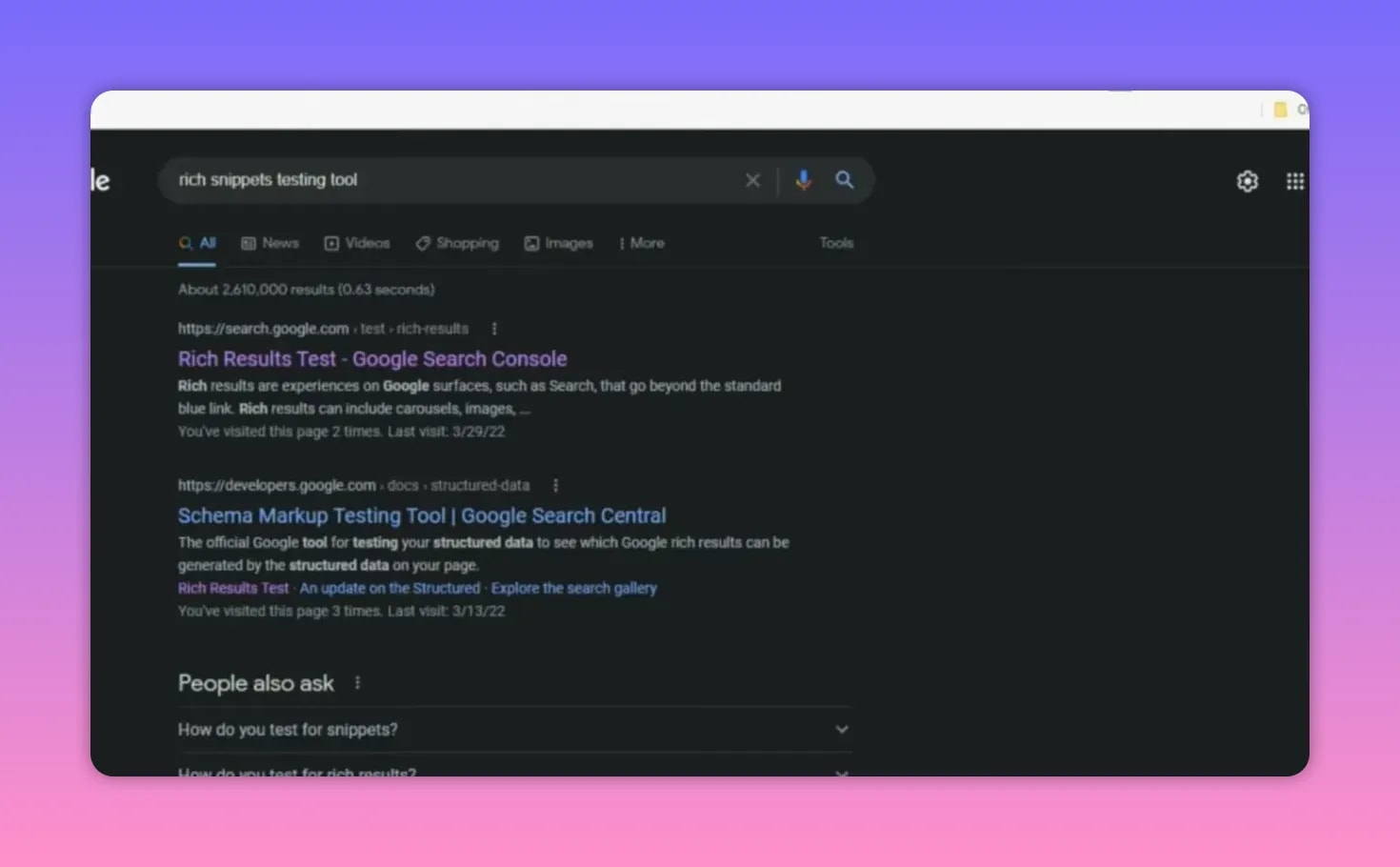Switch to the News tab
The height and width of the screenshot is (867, 1400).
[270, 244]
